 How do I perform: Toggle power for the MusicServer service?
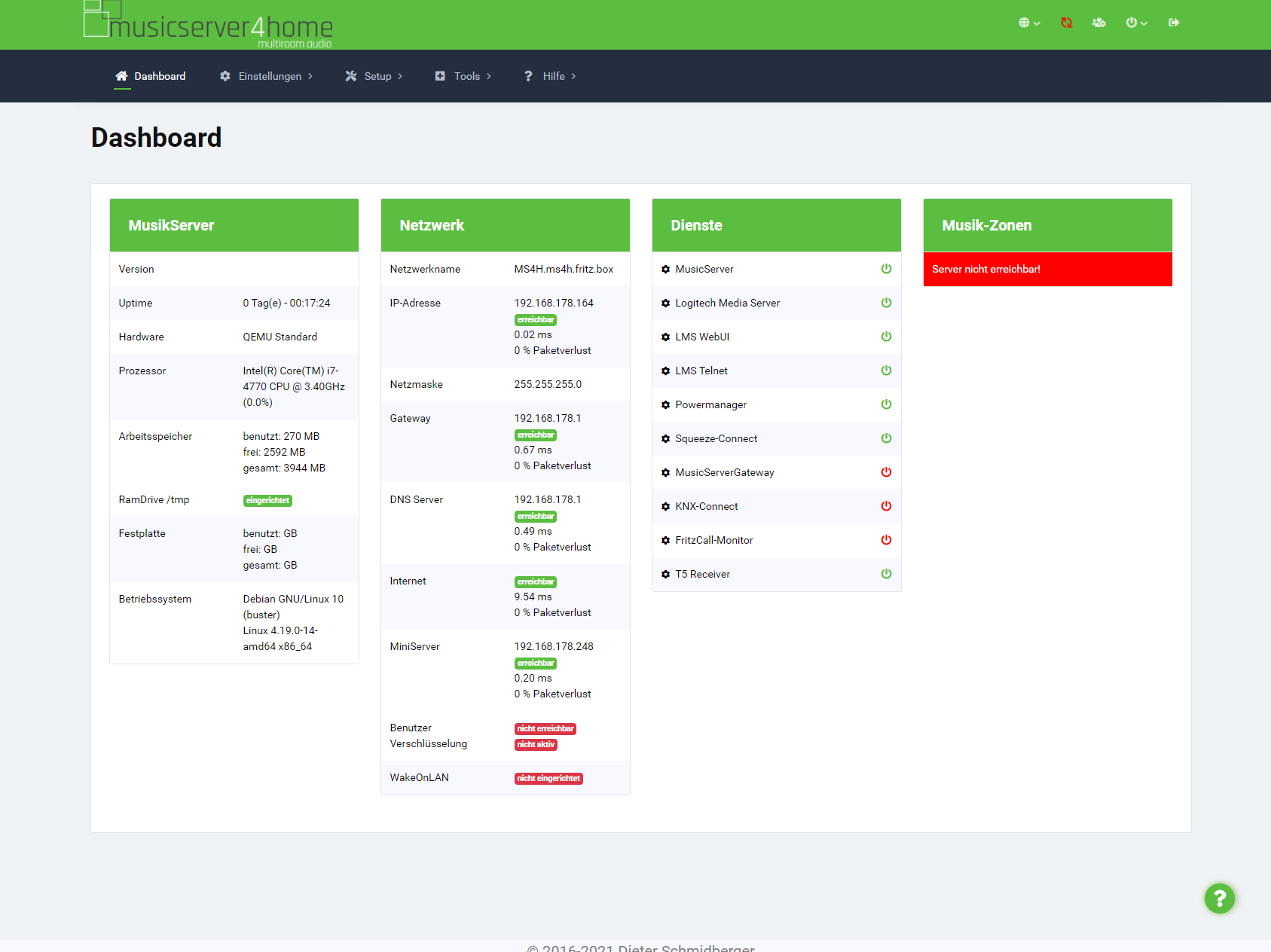coord(886,269)
